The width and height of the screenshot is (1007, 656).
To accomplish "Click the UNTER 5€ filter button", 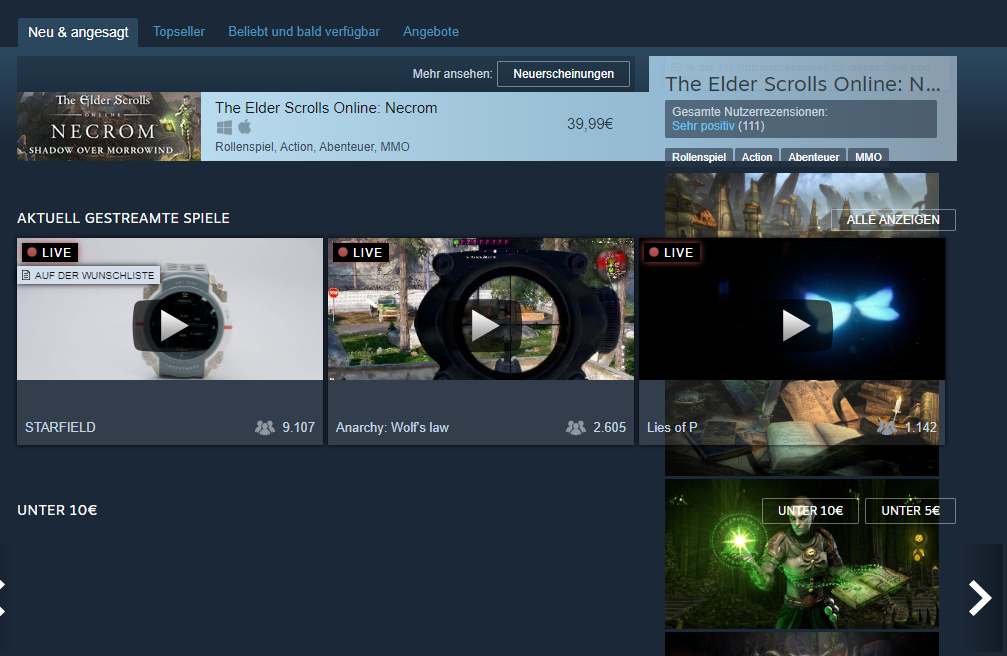I will tap(910, 511).
